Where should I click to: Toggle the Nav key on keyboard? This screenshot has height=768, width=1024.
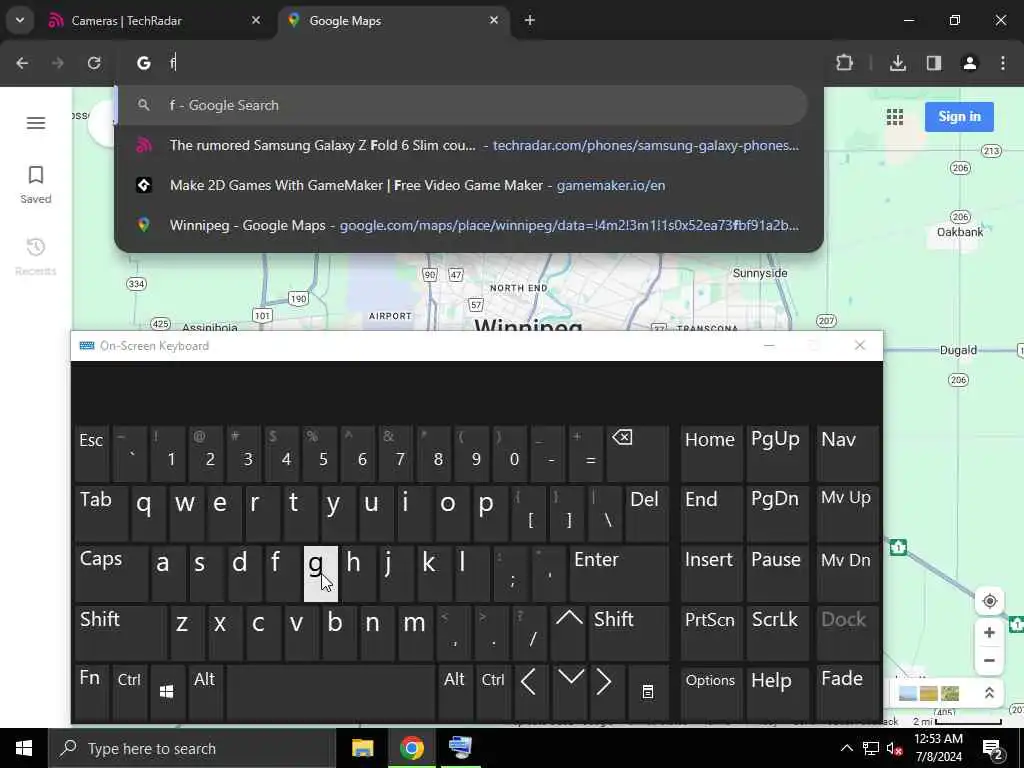click(x=846, y=453)
